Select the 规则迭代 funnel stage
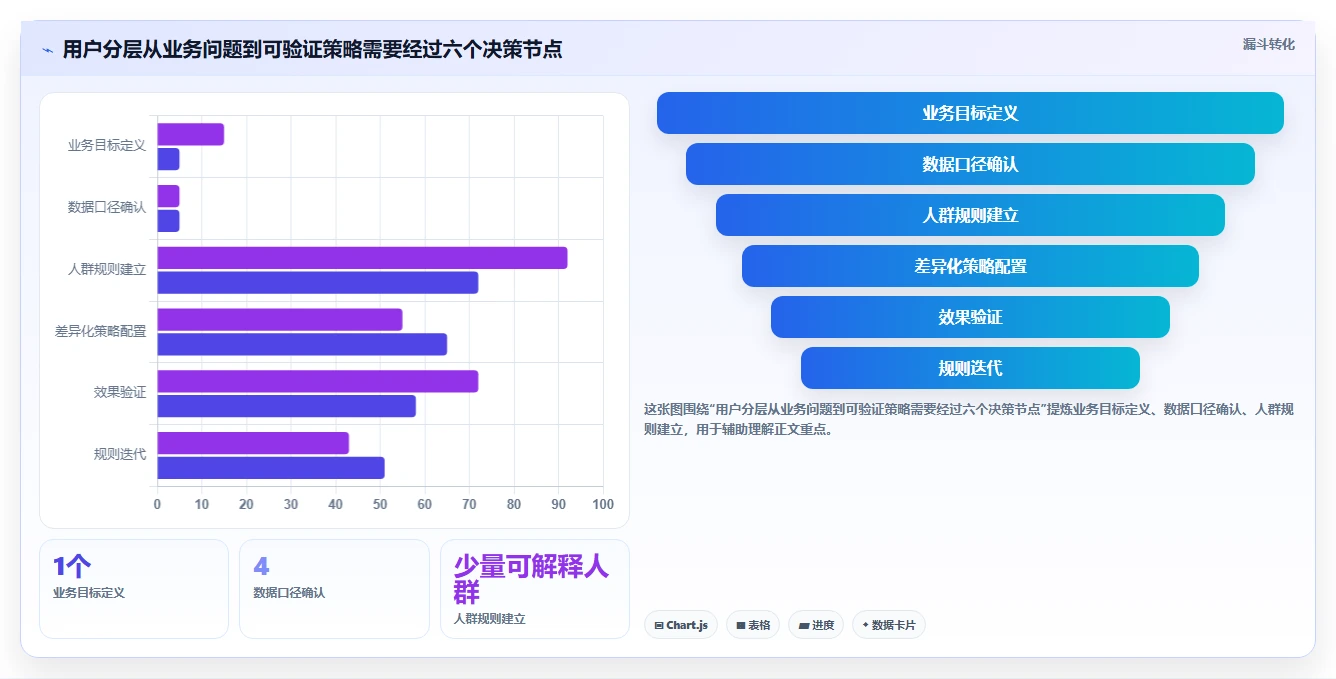The width and height of the screenshot is (1336, 679). click(x=970, y=368)
